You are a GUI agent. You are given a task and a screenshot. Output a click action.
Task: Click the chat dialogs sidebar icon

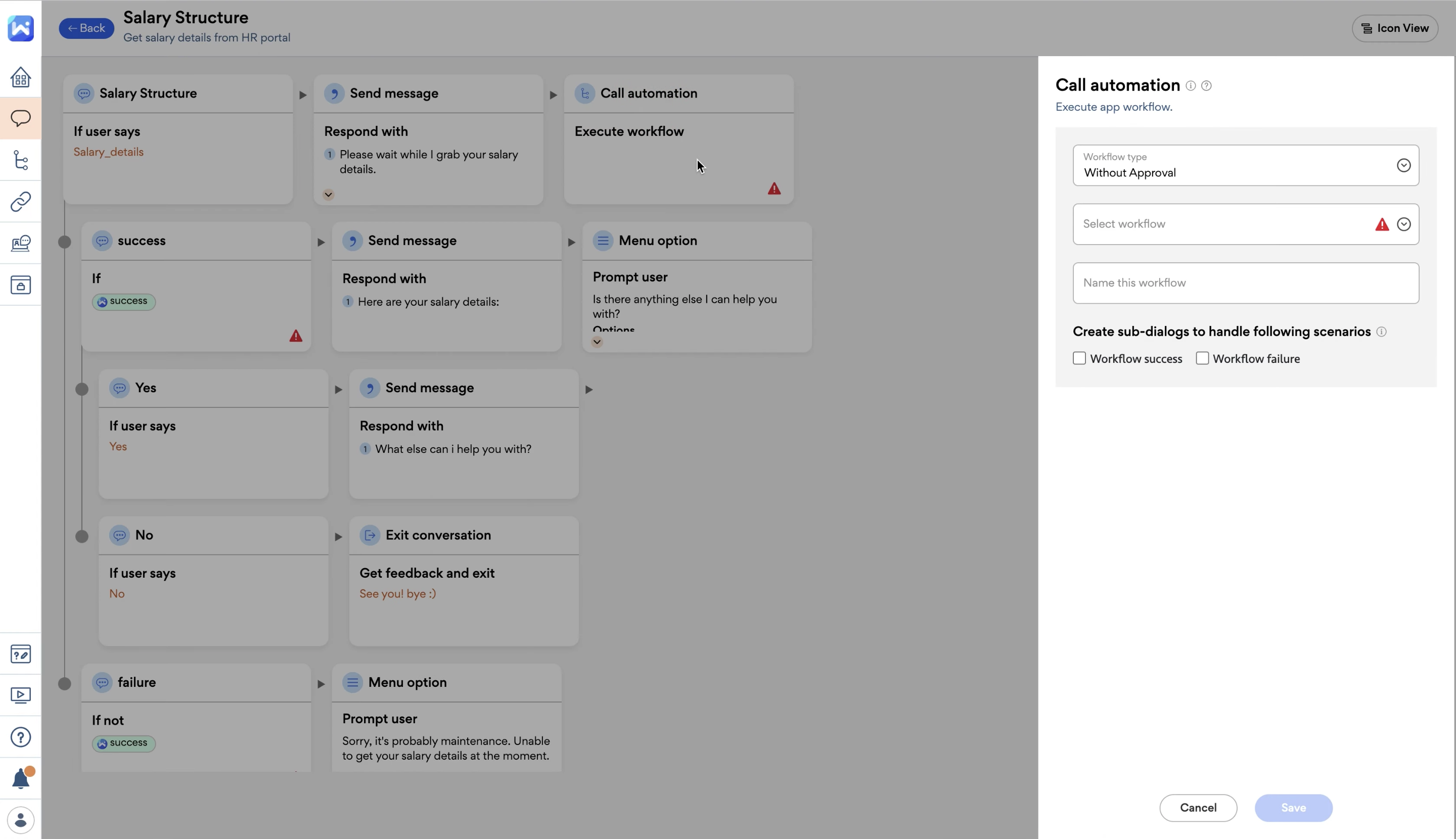tap(21, 118)
